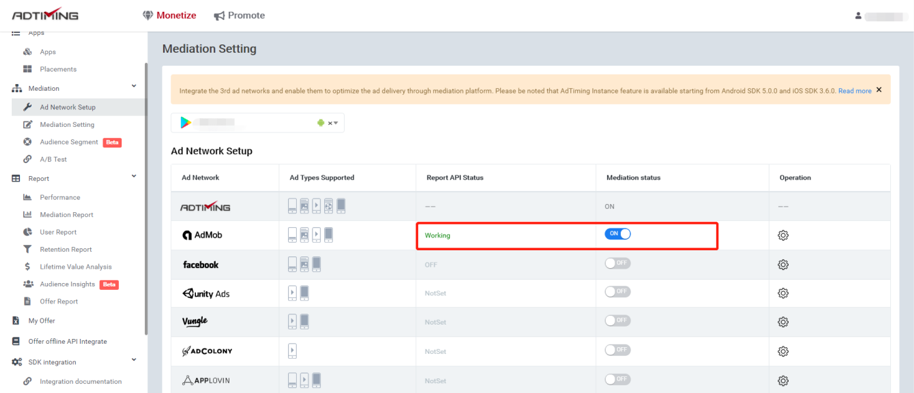Open the User Report link
Screen dimensions: 914x393
click(58, 232)
